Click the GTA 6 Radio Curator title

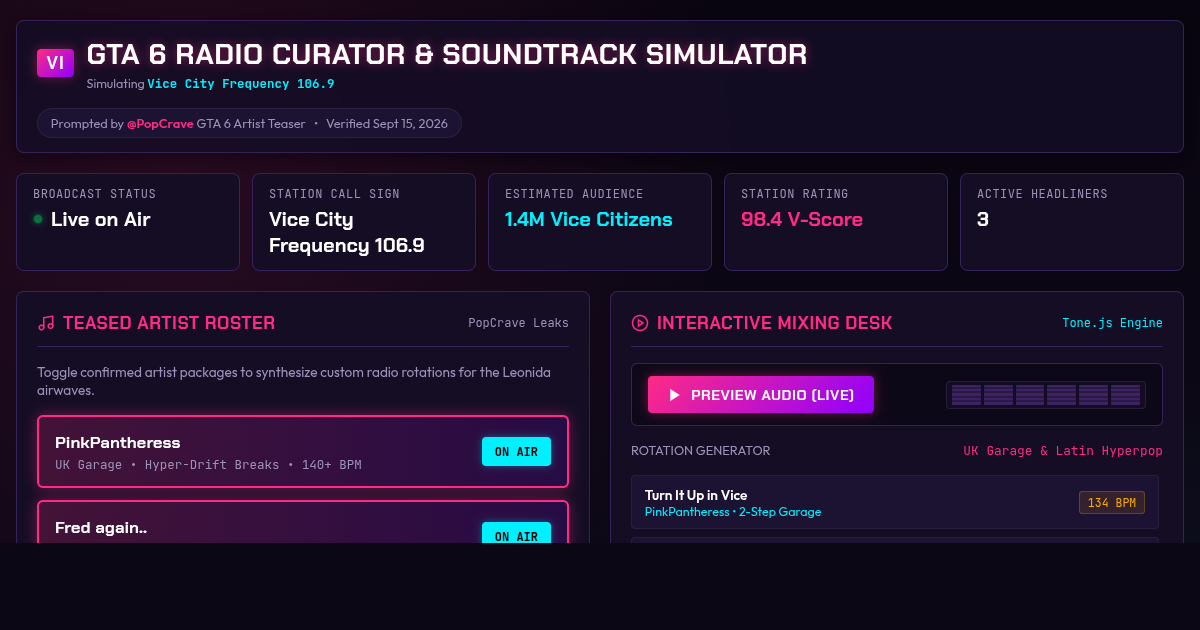[x=447, y=55]
